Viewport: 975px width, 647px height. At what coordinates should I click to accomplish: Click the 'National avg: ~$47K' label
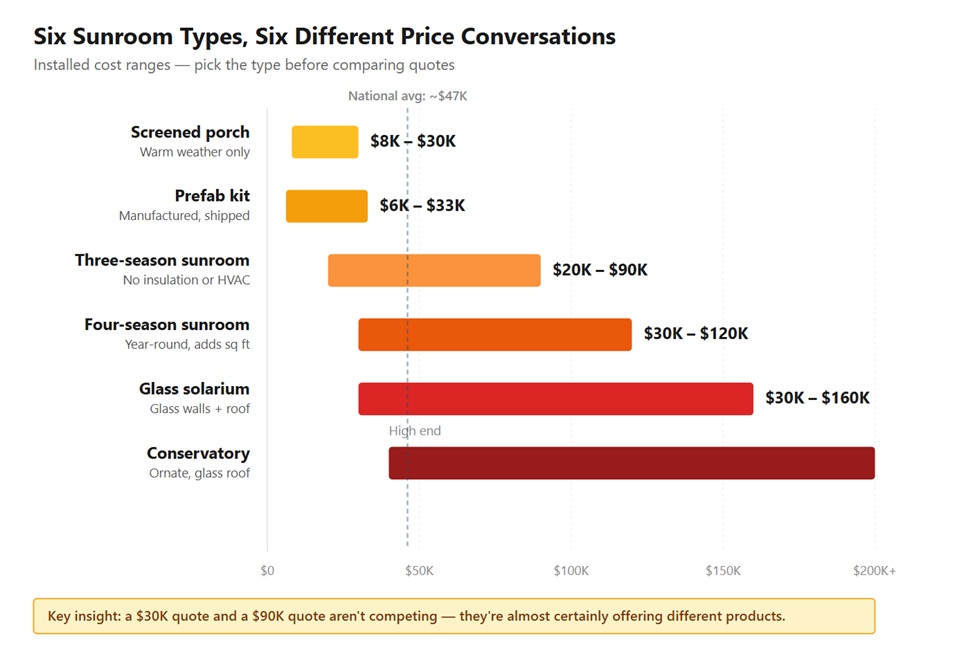[407, 96]
